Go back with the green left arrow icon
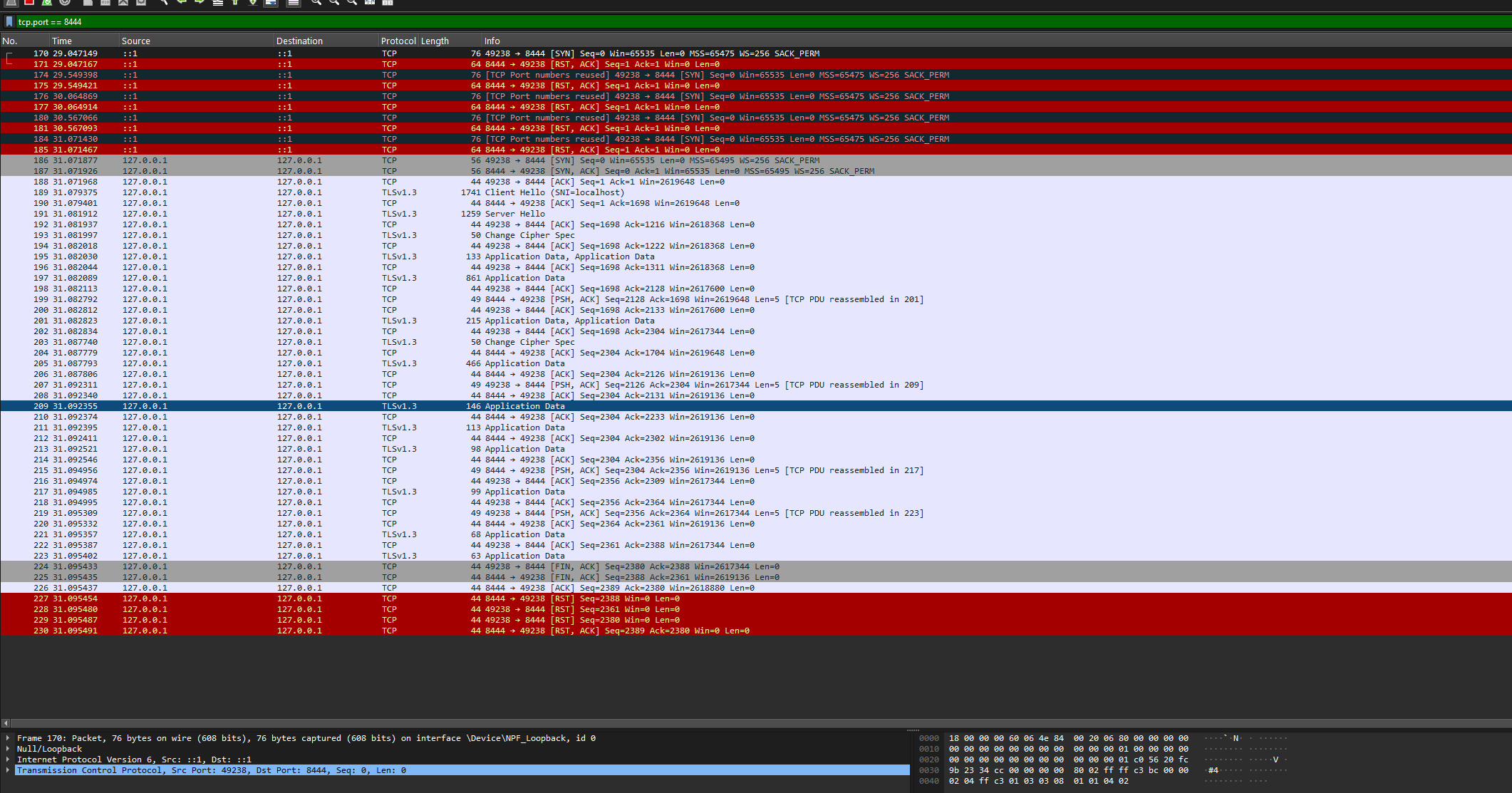This screenshot has height=793, width=1512. 182,2
